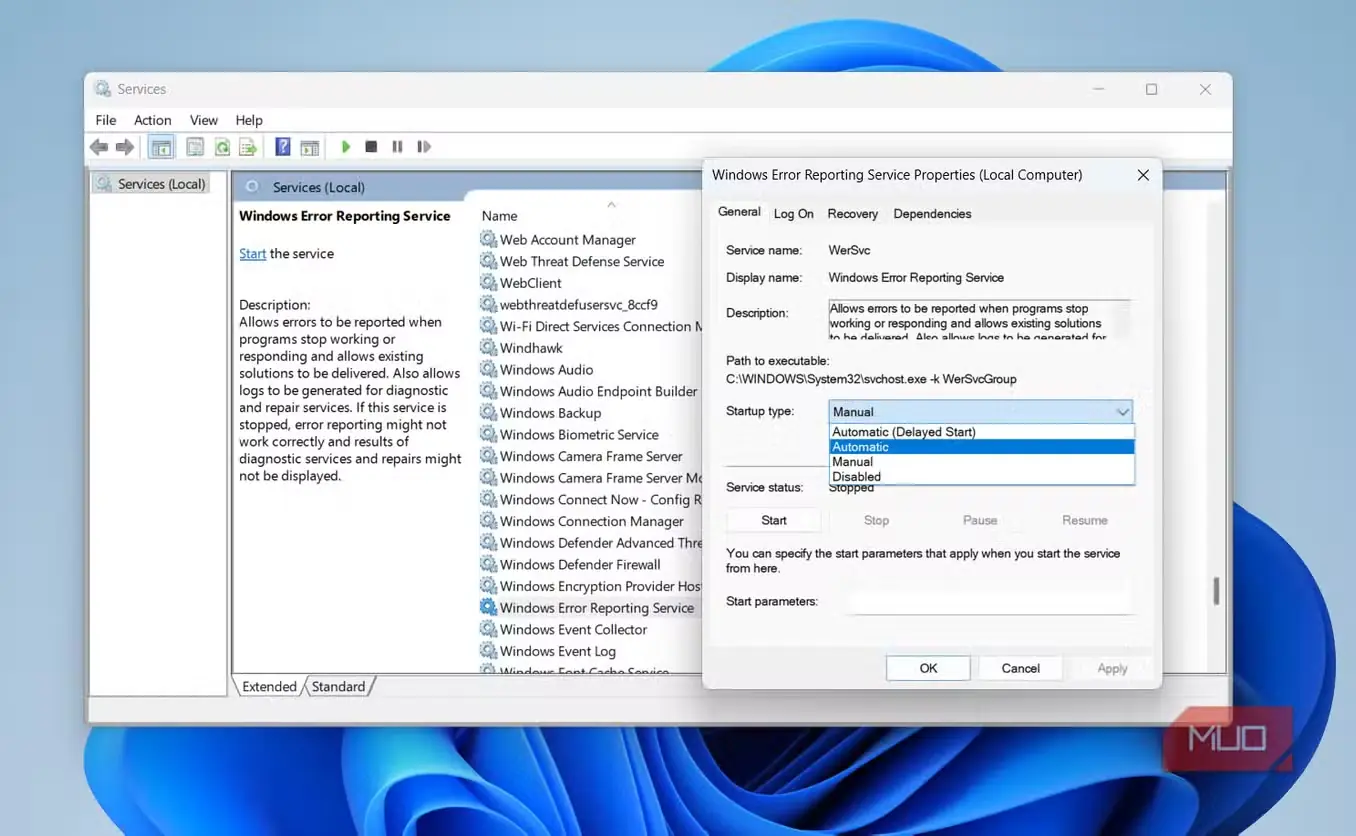Viewport: 1356px width, 836px height.
Task: Click the Start button in Properties dialog
Action: coord(774,520)
